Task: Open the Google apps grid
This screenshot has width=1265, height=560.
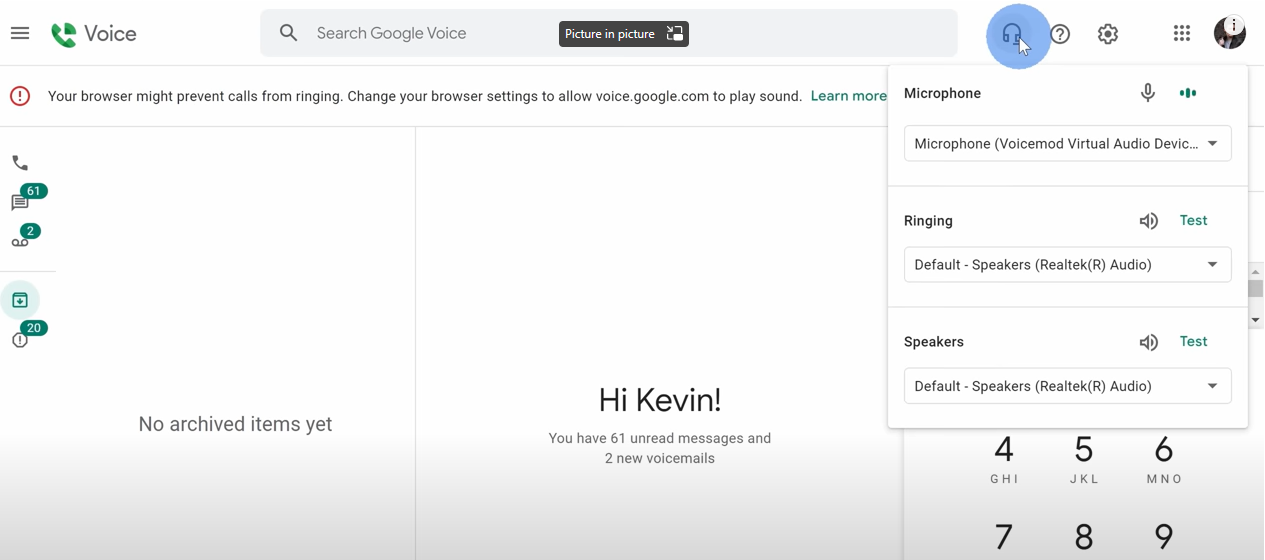Action: coord(1182,34)
